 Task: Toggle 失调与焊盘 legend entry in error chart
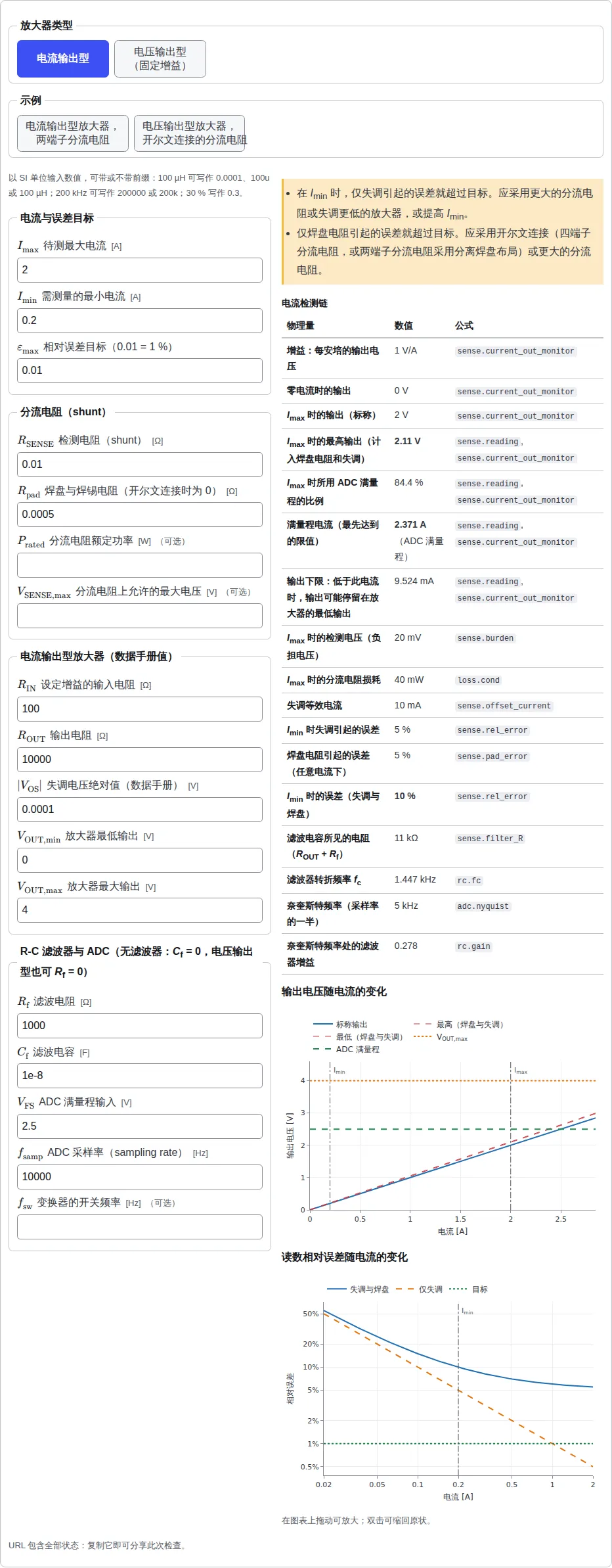tap(359, 1289)
